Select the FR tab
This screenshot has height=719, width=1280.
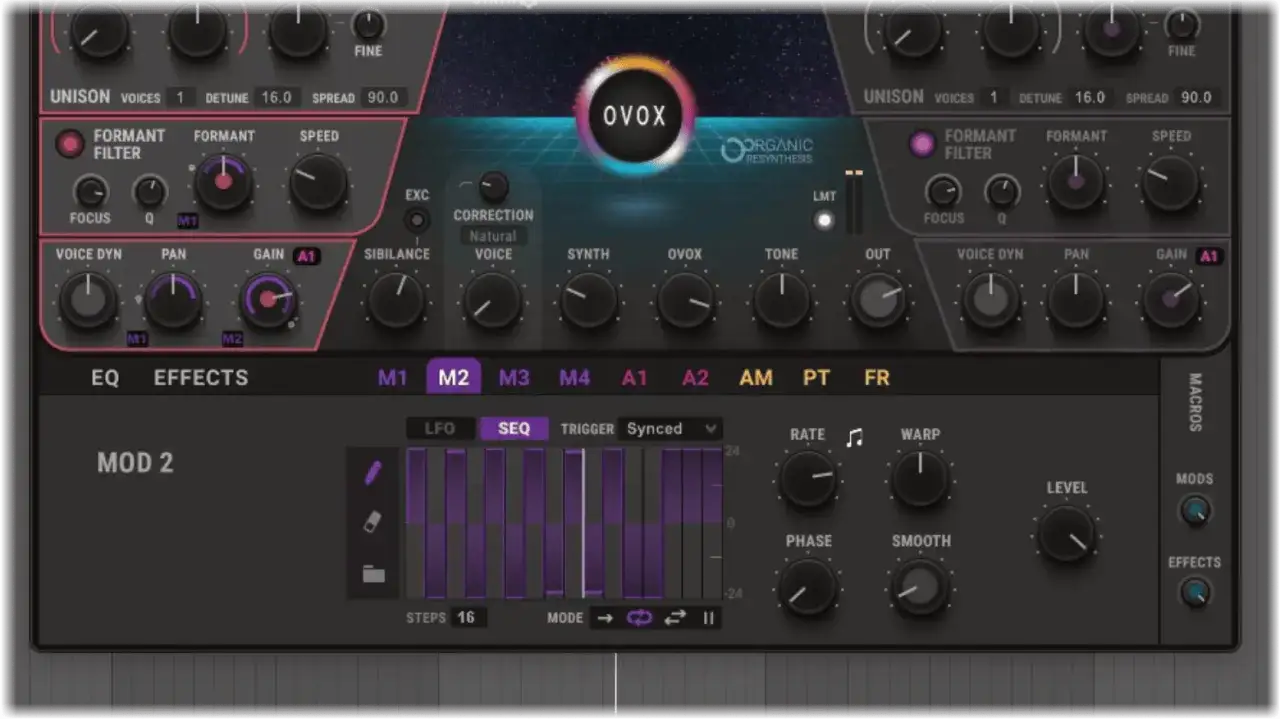click(877, 378)
